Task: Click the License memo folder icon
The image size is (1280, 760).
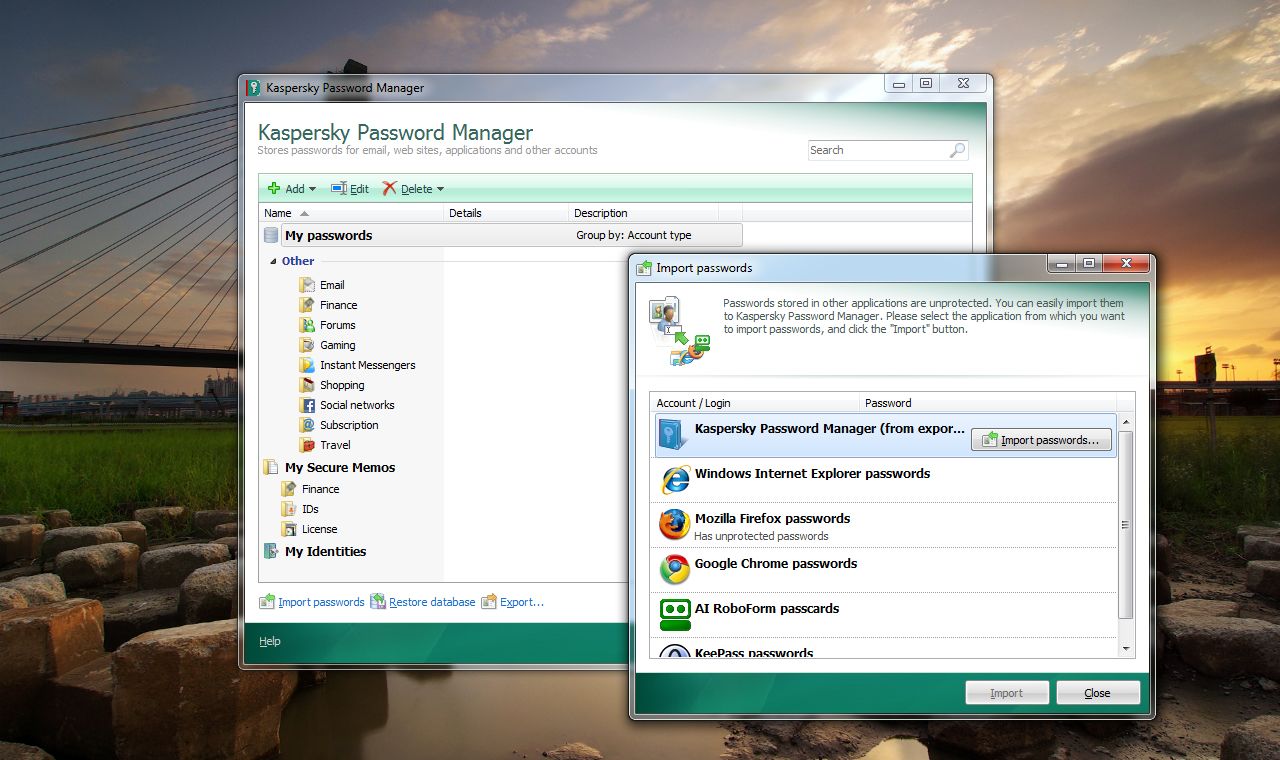Action: point(289,529)
